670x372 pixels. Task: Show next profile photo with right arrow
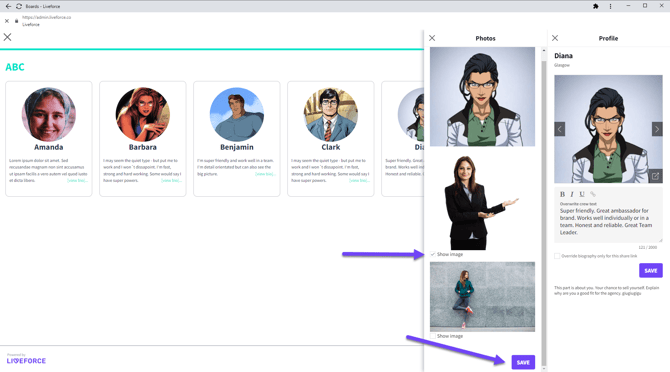point(657,129)
